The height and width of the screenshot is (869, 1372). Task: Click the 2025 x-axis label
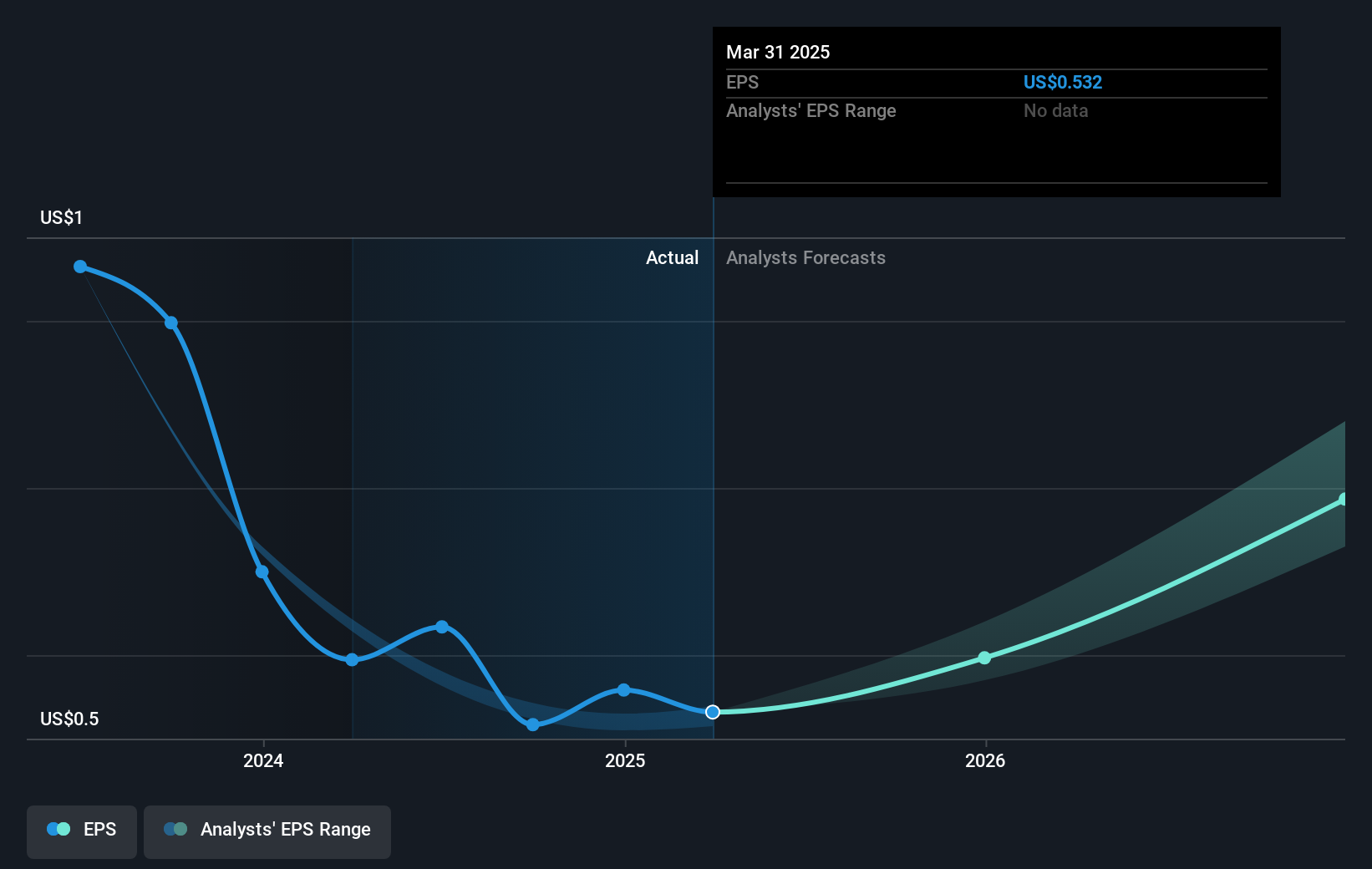625,760
